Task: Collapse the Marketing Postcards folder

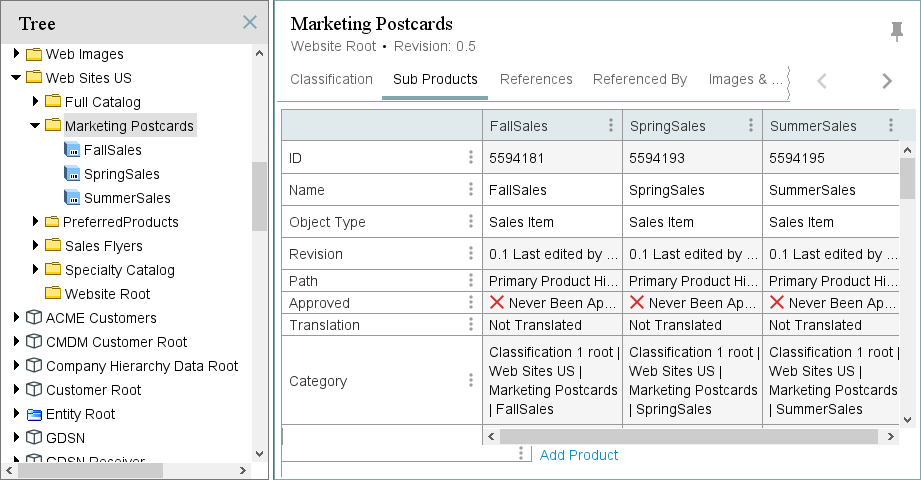Action: point(35,126)
